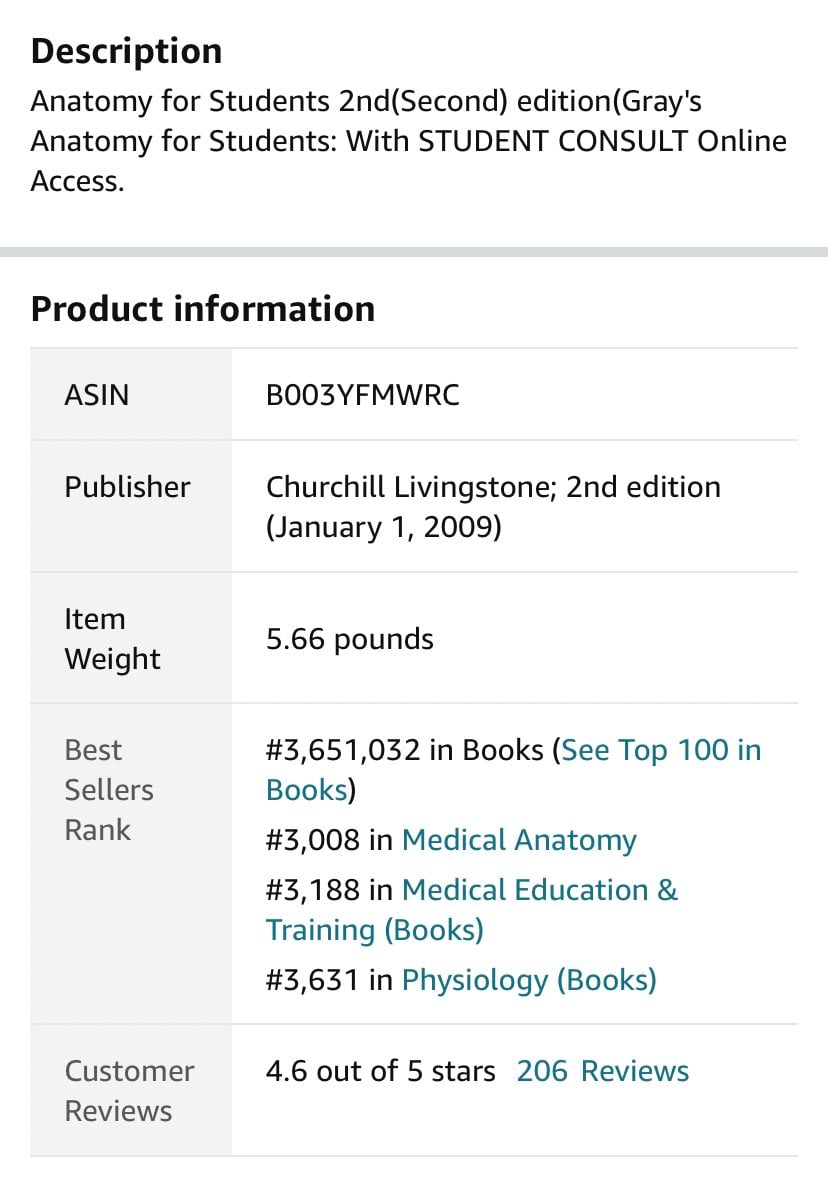Click the Description heading
The width and height of the screenshot is (828, 1184).
coord(126,51)
